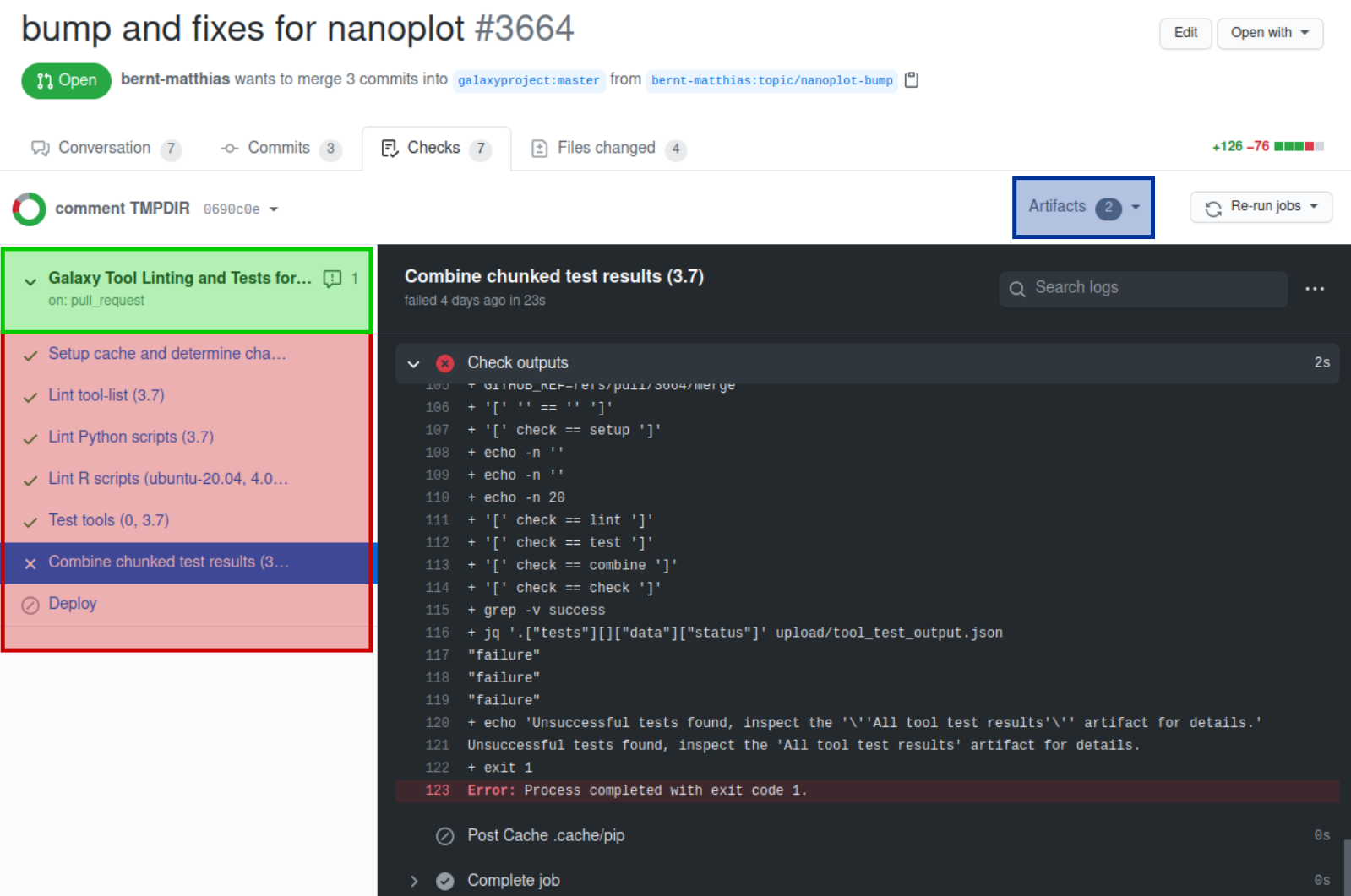Switch to the Files changed tab
Image resolution: width=1351 pixels, height=896 pixels.
point(608,149)
